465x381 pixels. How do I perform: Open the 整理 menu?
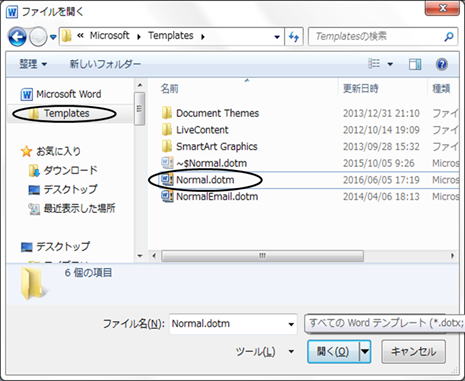(x=33, y=64)
